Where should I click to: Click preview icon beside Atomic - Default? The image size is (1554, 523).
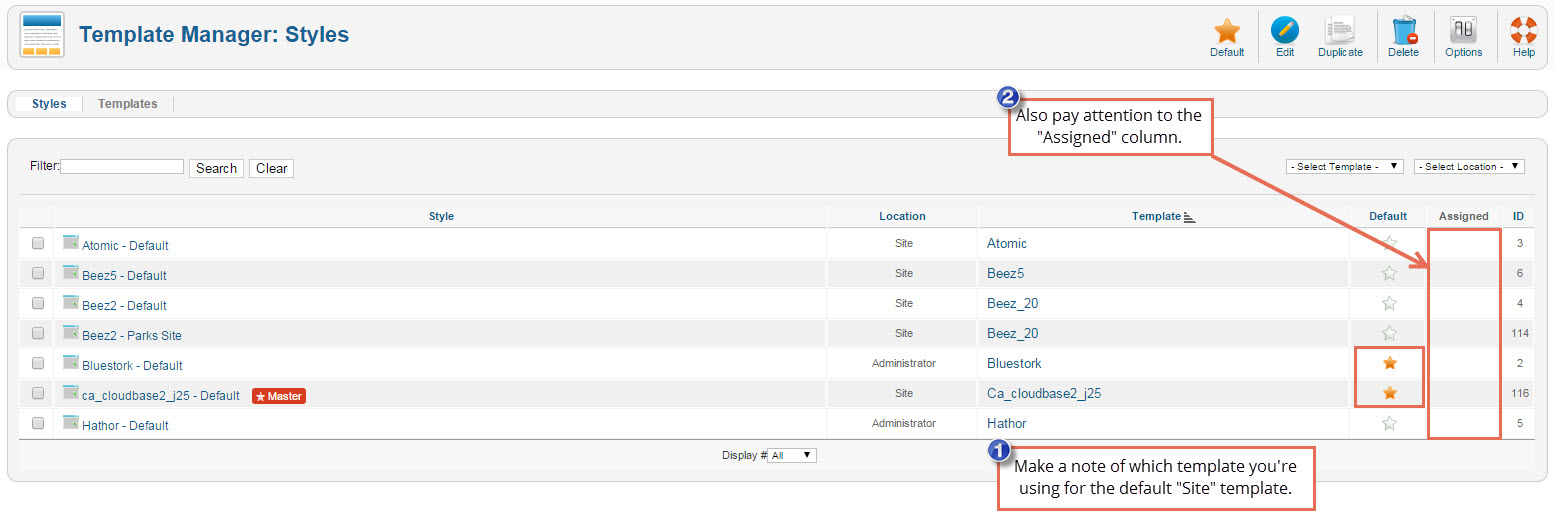pos(71,242)
